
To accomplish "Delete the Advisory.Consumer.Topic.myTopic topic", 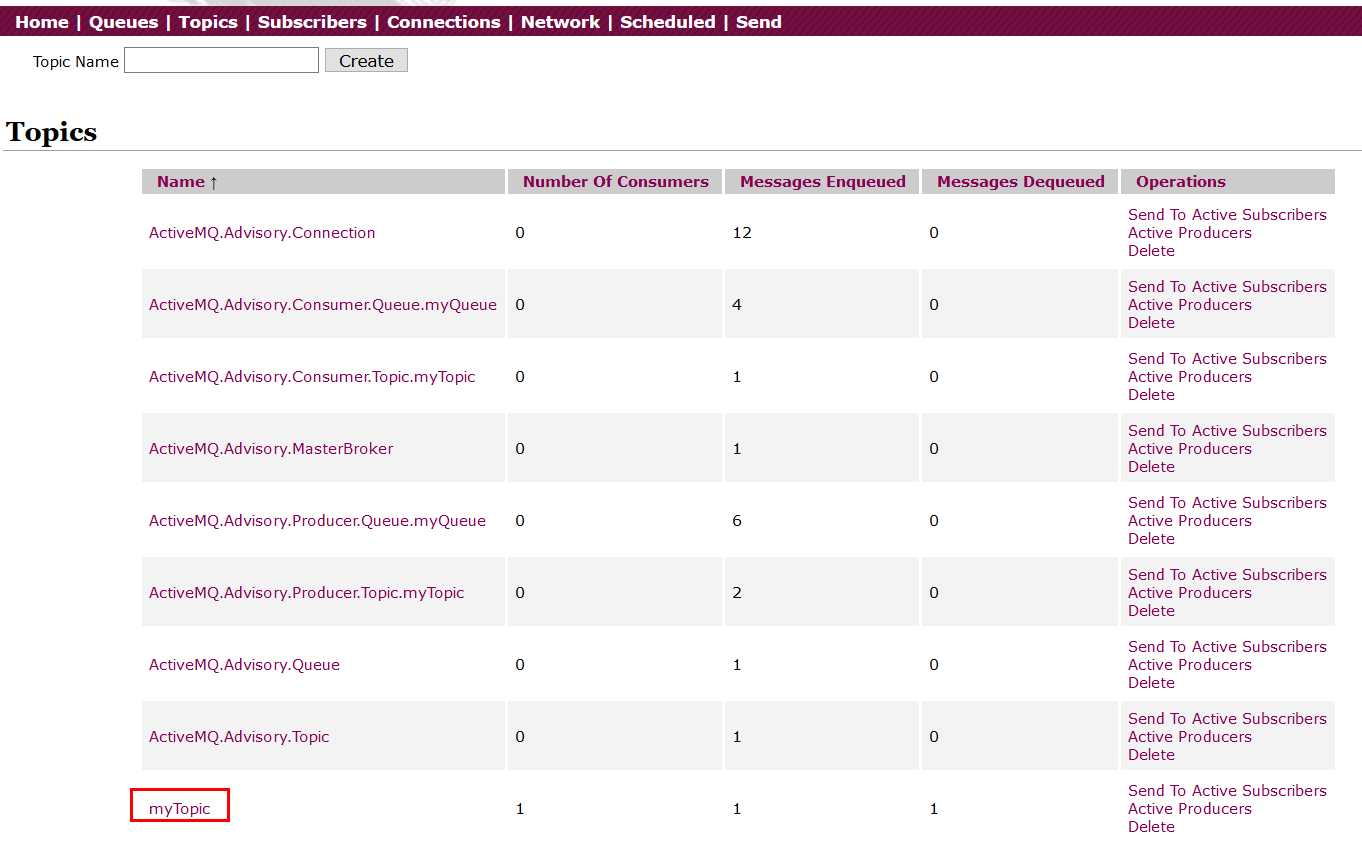I will coord(1151,395).
